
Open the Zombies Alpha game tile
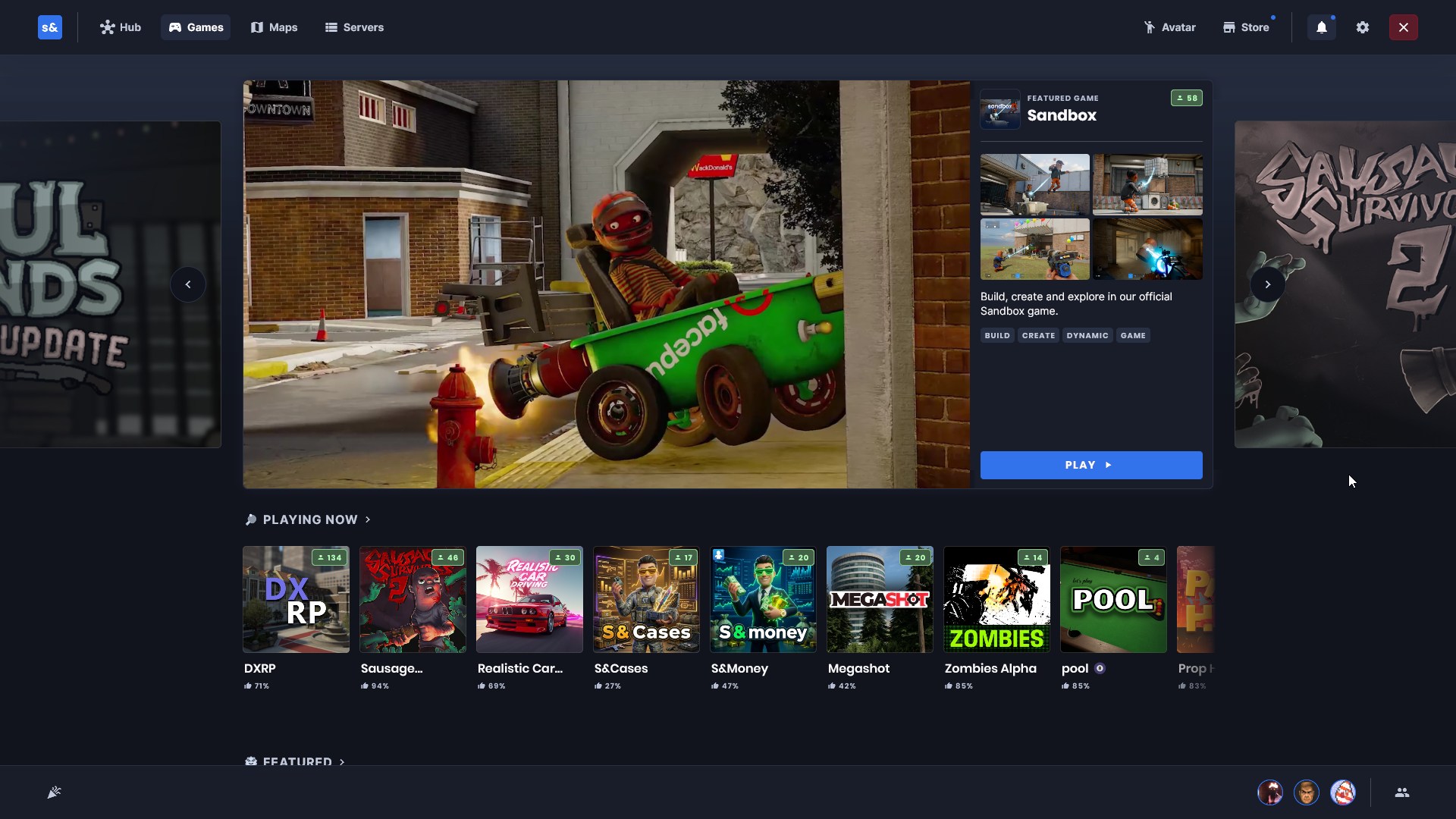[x=996, y=599]
